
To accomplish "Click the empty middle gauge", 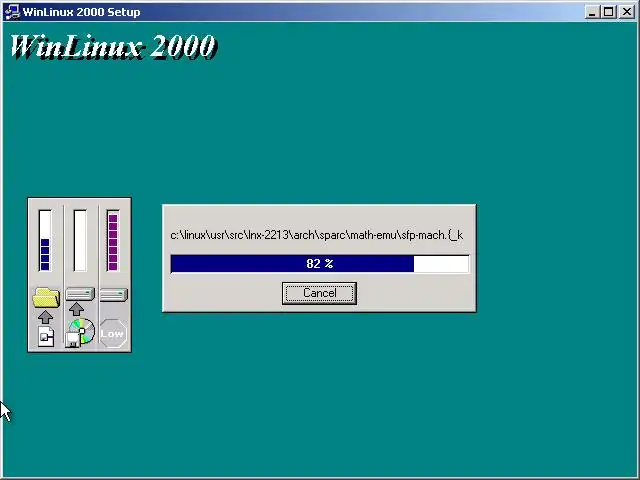I will coord(80,240).
